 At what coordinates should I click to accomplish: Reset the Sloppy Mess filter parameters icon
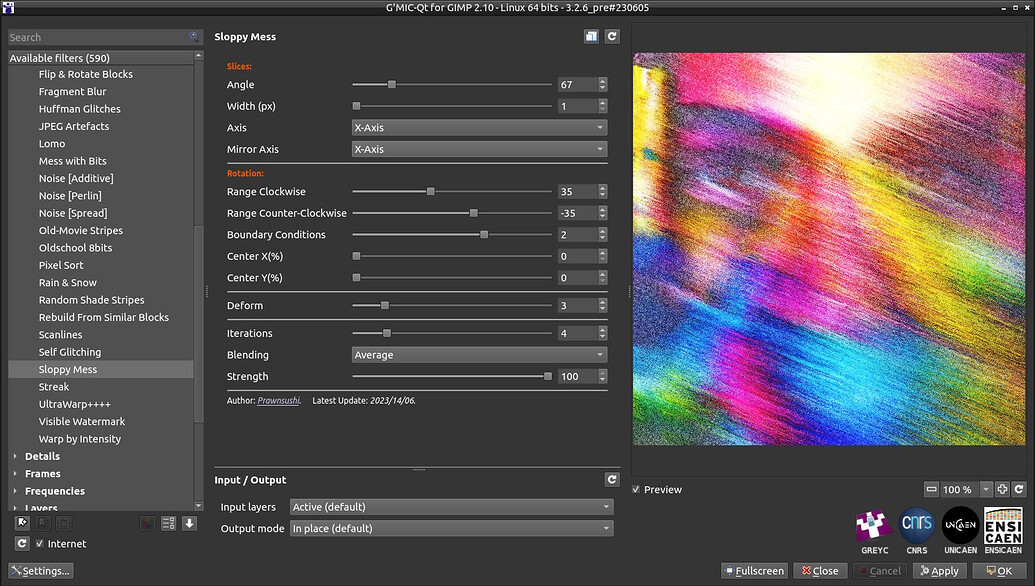coord(611,36)
